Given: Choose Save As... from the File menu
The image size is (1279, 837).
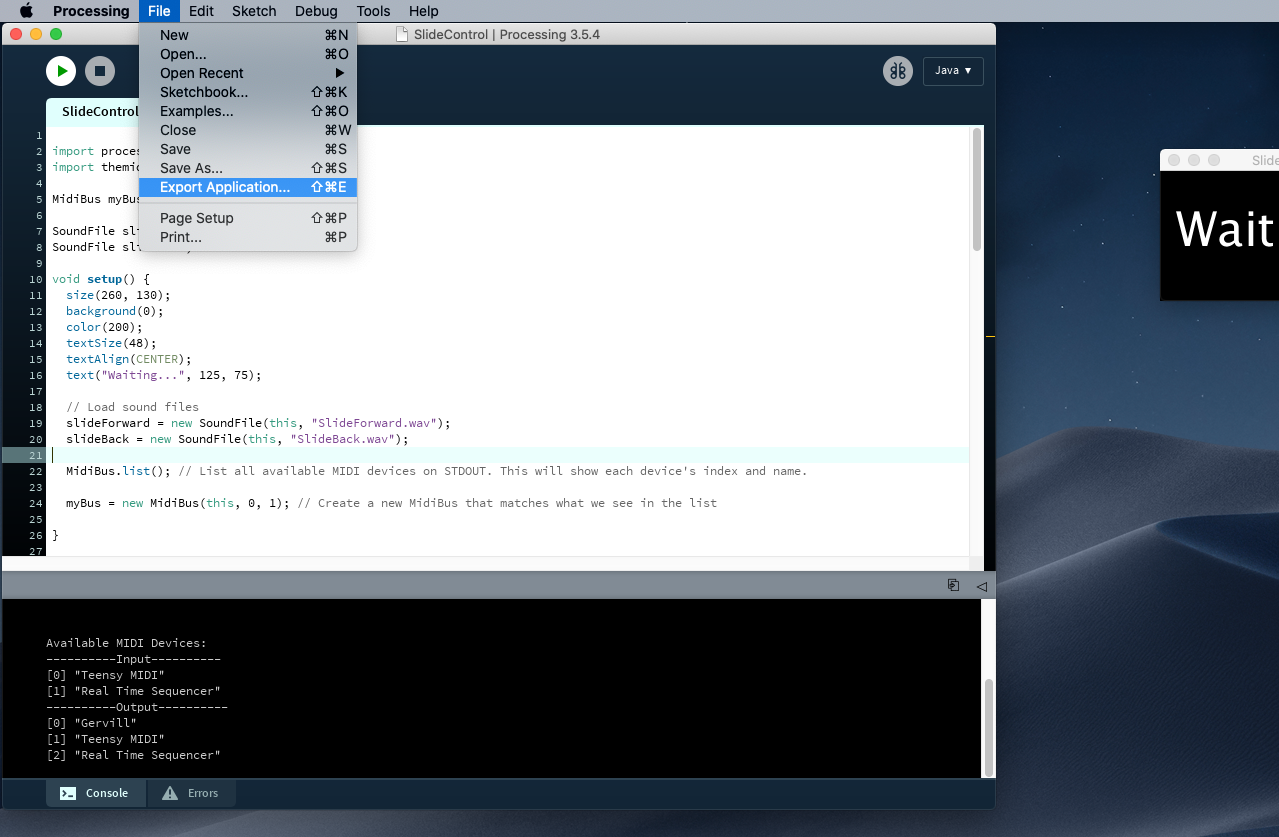Looking at the screenshot, I should pos(248,168).
